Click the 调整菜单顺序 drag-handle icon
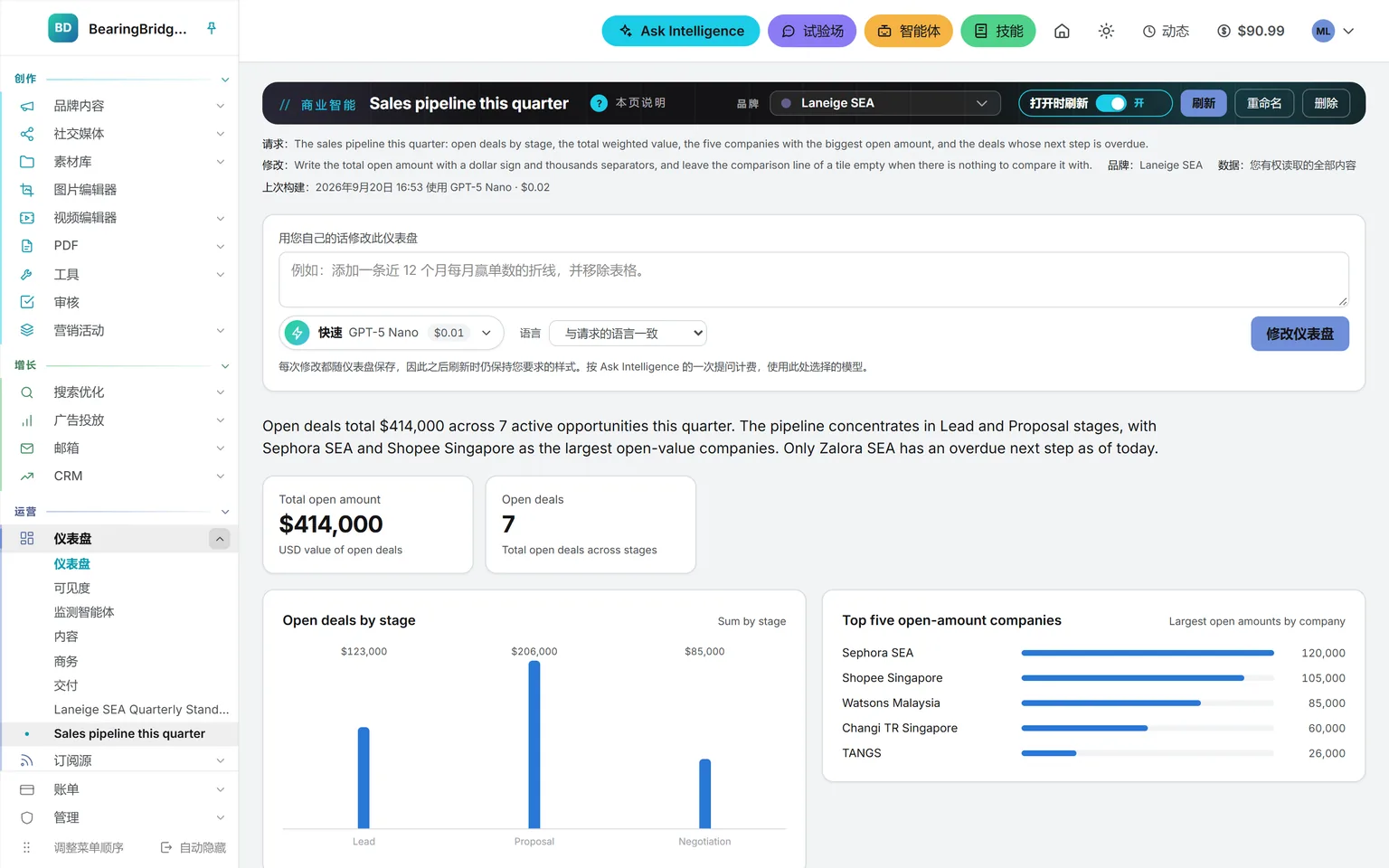Image resolution: width=1389 pixels, height=868 pixels. pos(27,847)
